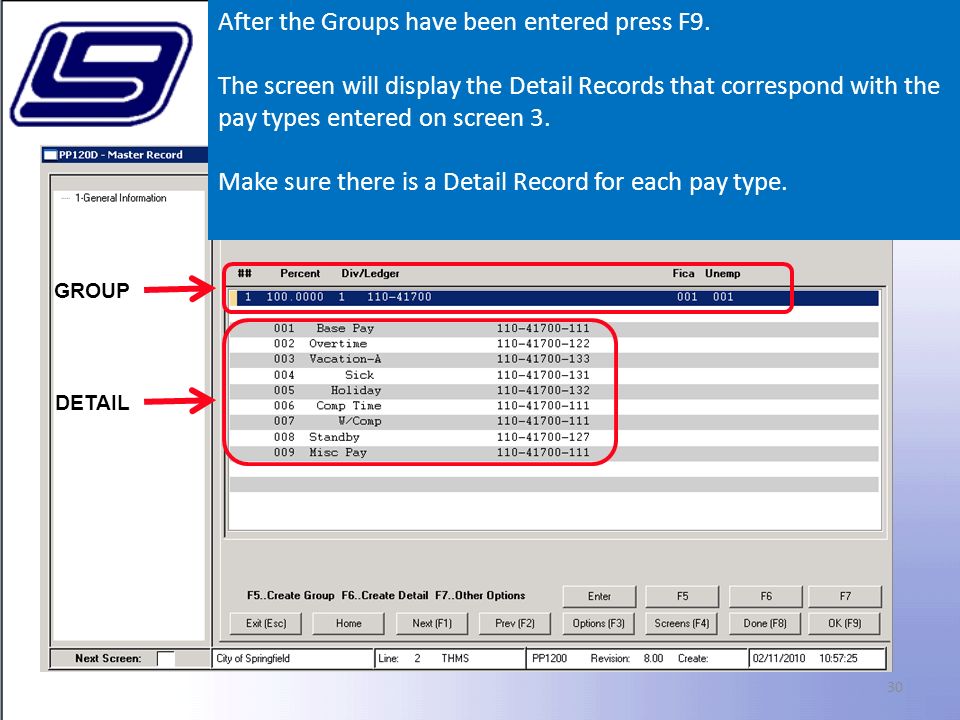Screen dimensions: 960x720
Task: Click the Div/Ledger column header
Action: (x=370, y=274)
